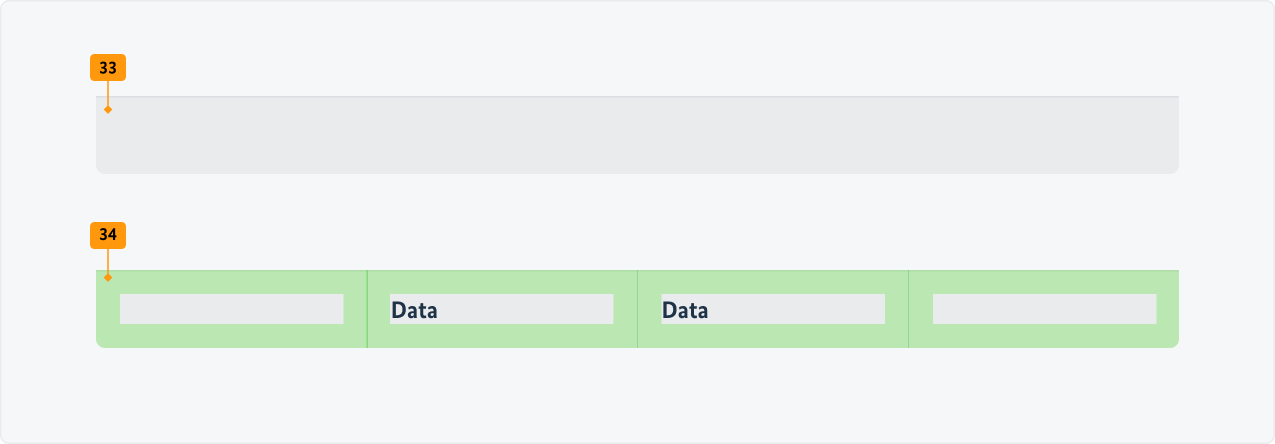Click divider between the two Data columns
The image size is (1275, 444).
[x=637, y=309]
